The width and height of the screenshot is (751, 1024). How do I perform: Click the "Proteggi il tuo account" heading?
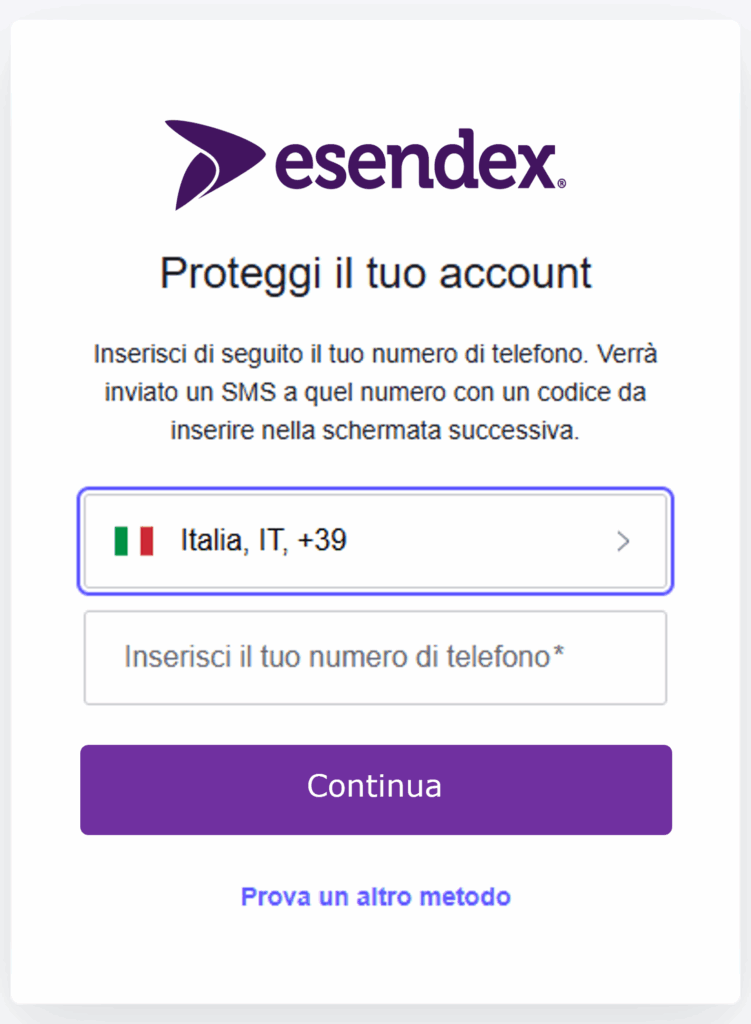tap(375, 273)
